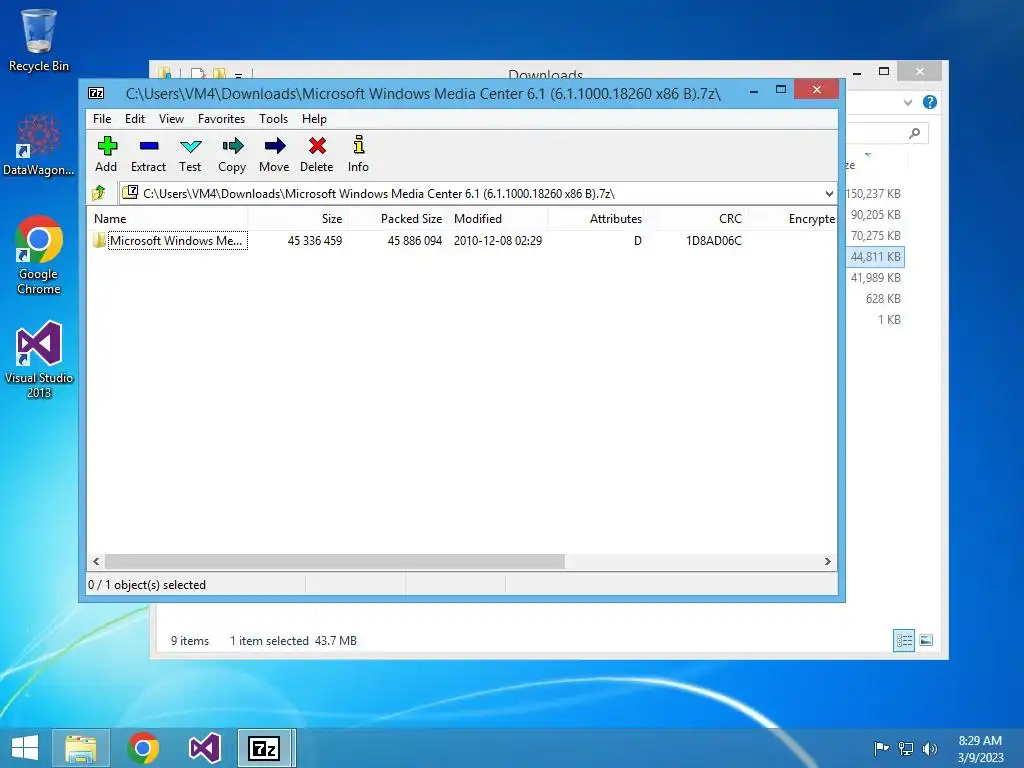Click the scroll left arrow in file list
The height and width of the screenshot is (768, 1024).
pyautogui.click(x=97, y=562)
